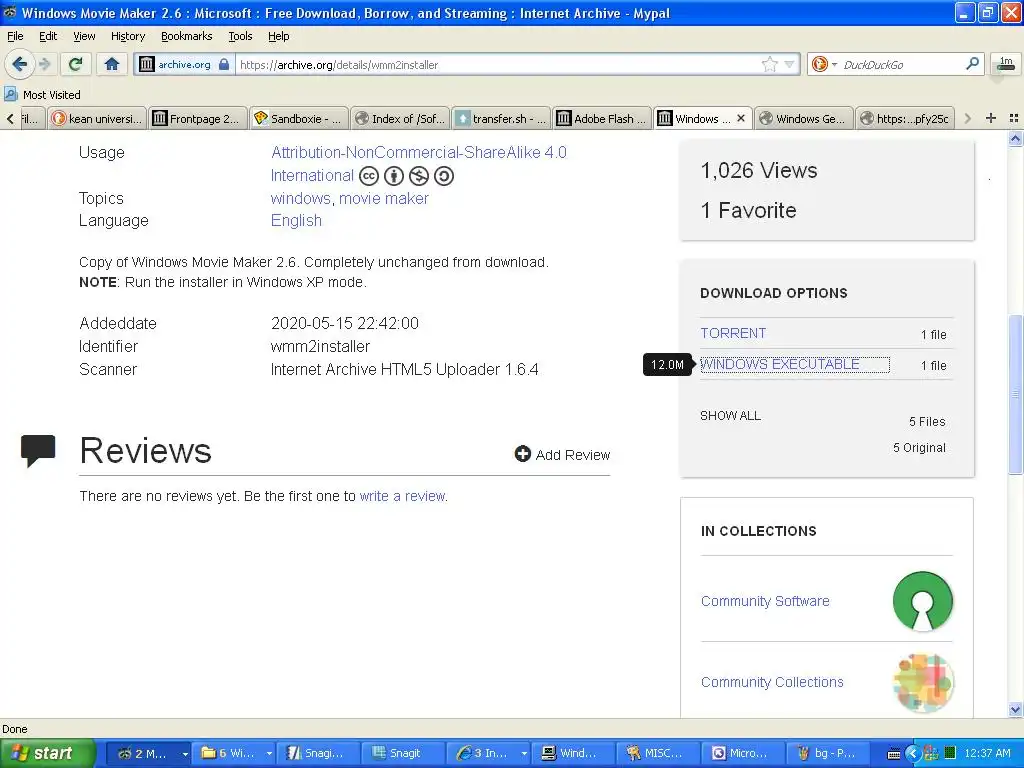This screenshot has height=768, width=1024.
Task: Open the movie maker topic link
Action: pyautogui.click(x=384, y=199)
